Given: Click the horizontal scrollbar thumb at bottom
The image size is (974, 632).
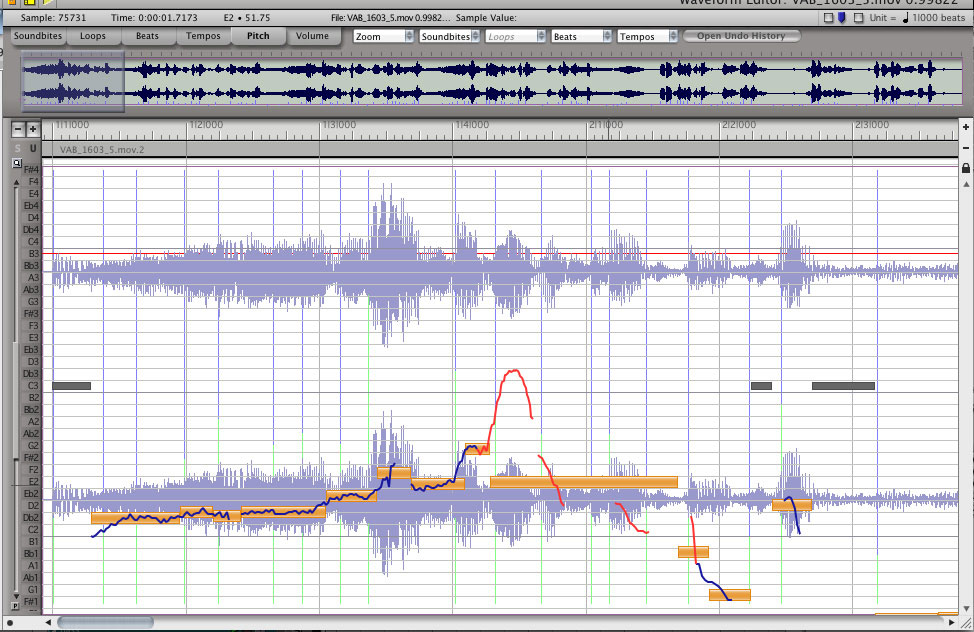Looking at the screenshot, I should coord(105,622).
